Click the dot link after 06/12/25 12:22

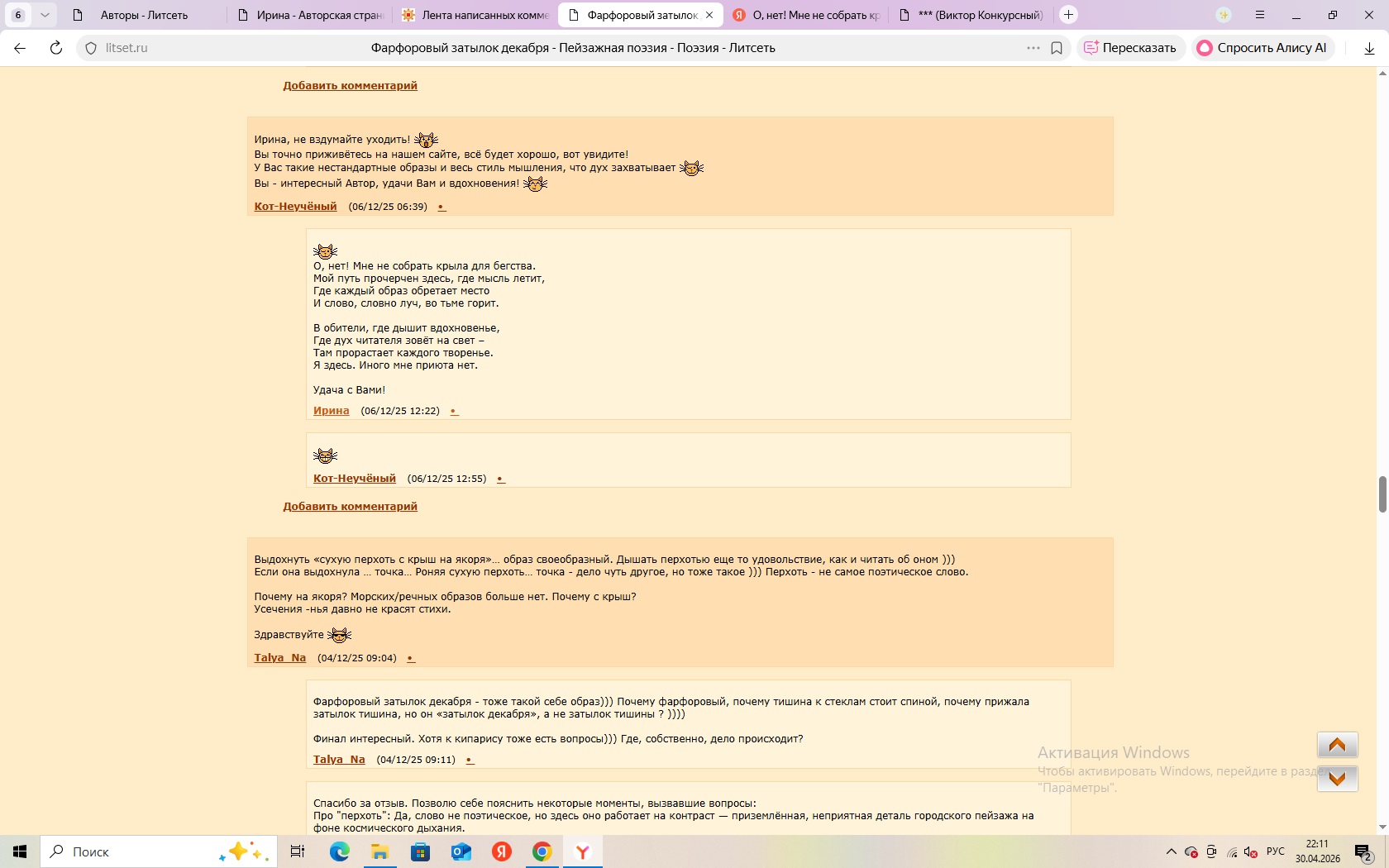[454, 411]
